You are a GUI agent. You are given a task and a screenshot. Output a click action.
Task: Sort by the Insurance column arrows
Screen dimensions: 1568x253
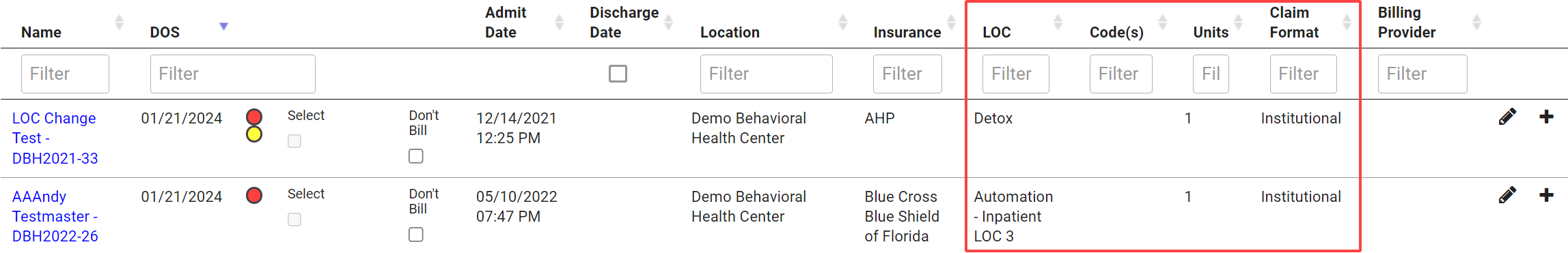951,23
